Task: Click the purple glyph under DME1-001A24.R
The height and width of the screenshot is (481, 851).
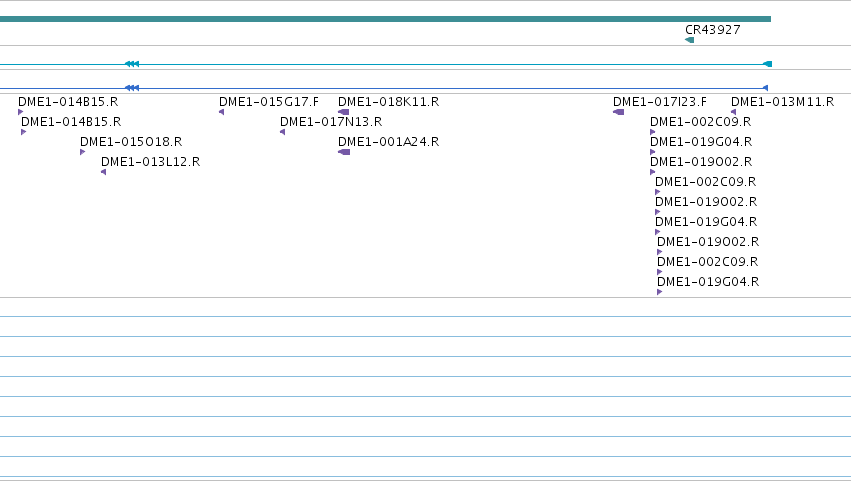Action: (x=344, y=153)
